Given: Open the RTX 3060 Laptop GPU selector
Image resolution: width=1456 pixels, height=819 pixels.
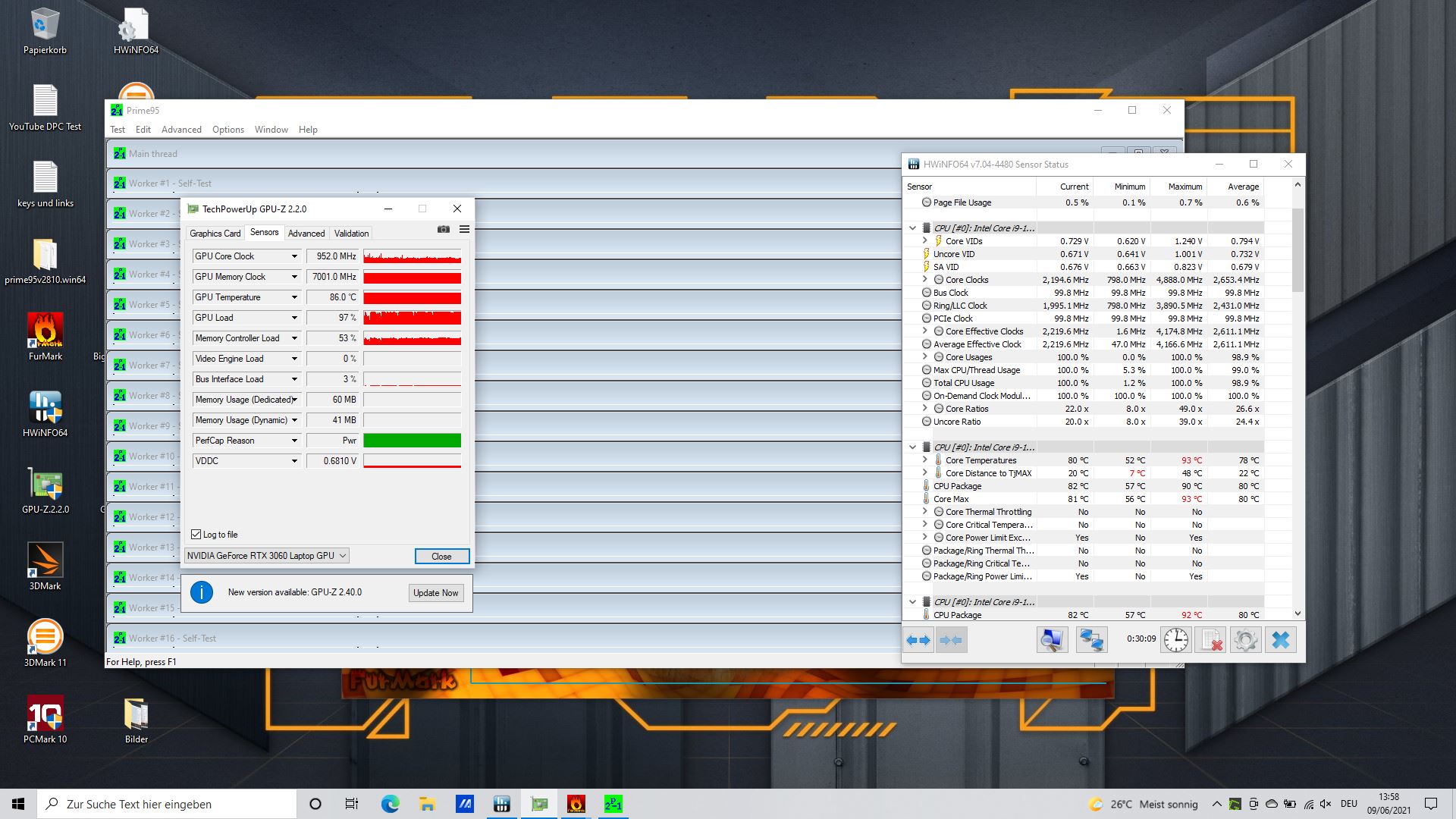Looking at the screenshot, I should (266, 556).
